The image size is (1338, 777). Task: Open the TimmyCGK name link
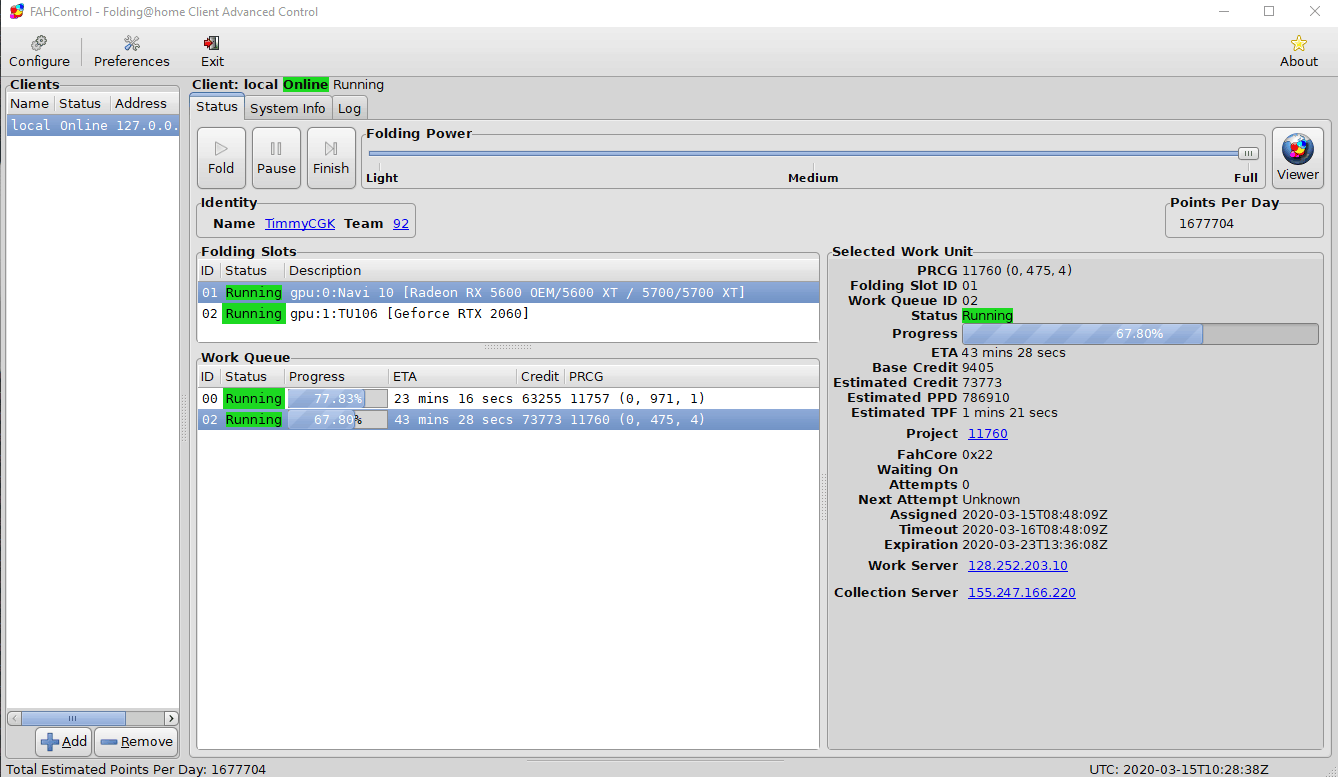(x=300, y=224)
